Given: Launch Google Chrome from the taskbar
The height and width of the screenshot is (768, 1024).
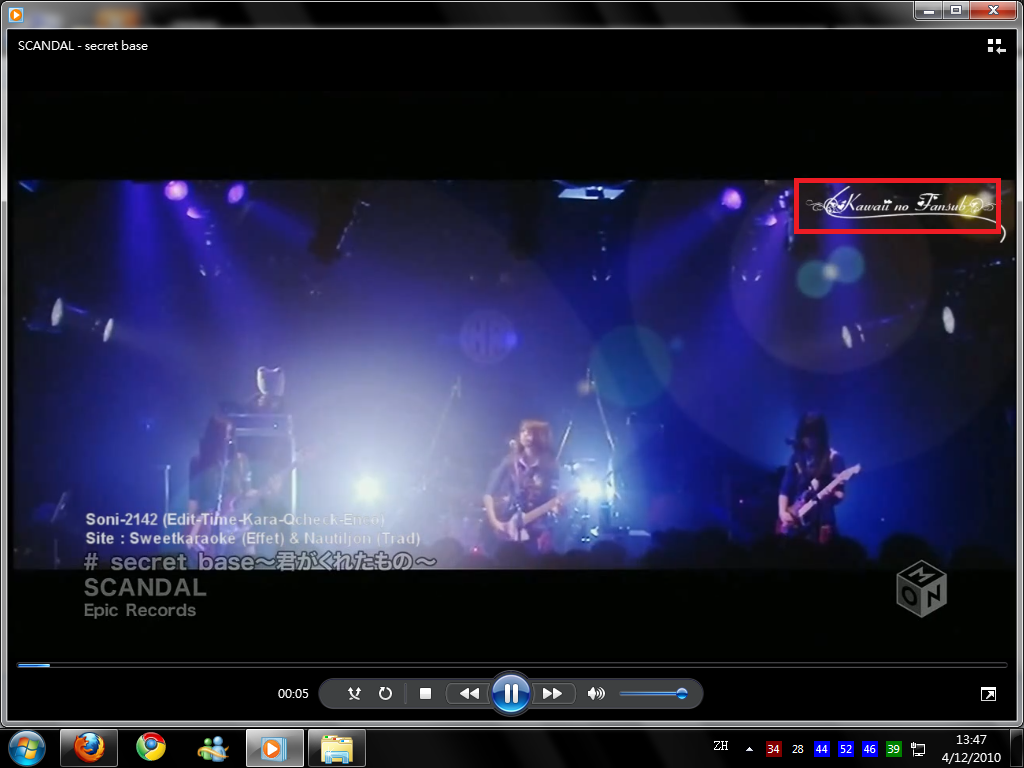Looking at the screenshot, I should click(151, 748).
